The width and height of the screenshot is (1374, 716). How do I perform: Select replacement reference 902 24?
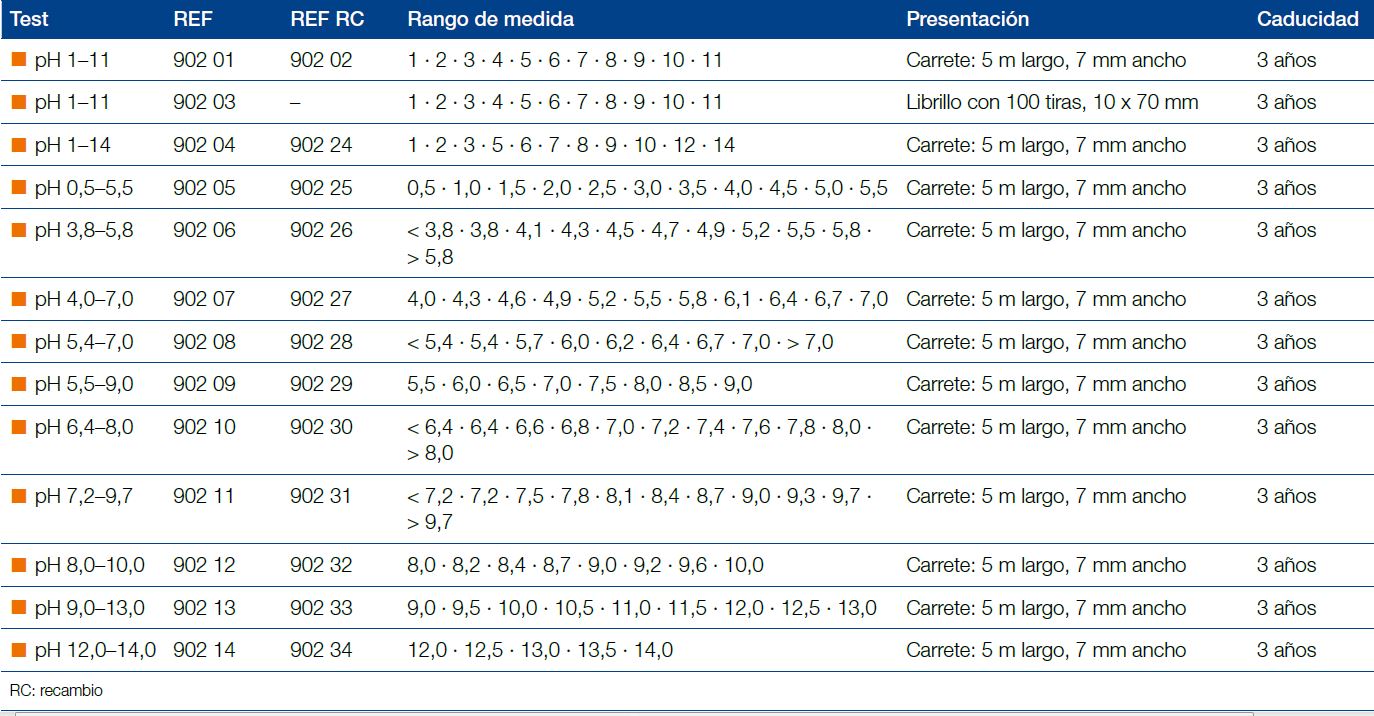coord(321,145)
